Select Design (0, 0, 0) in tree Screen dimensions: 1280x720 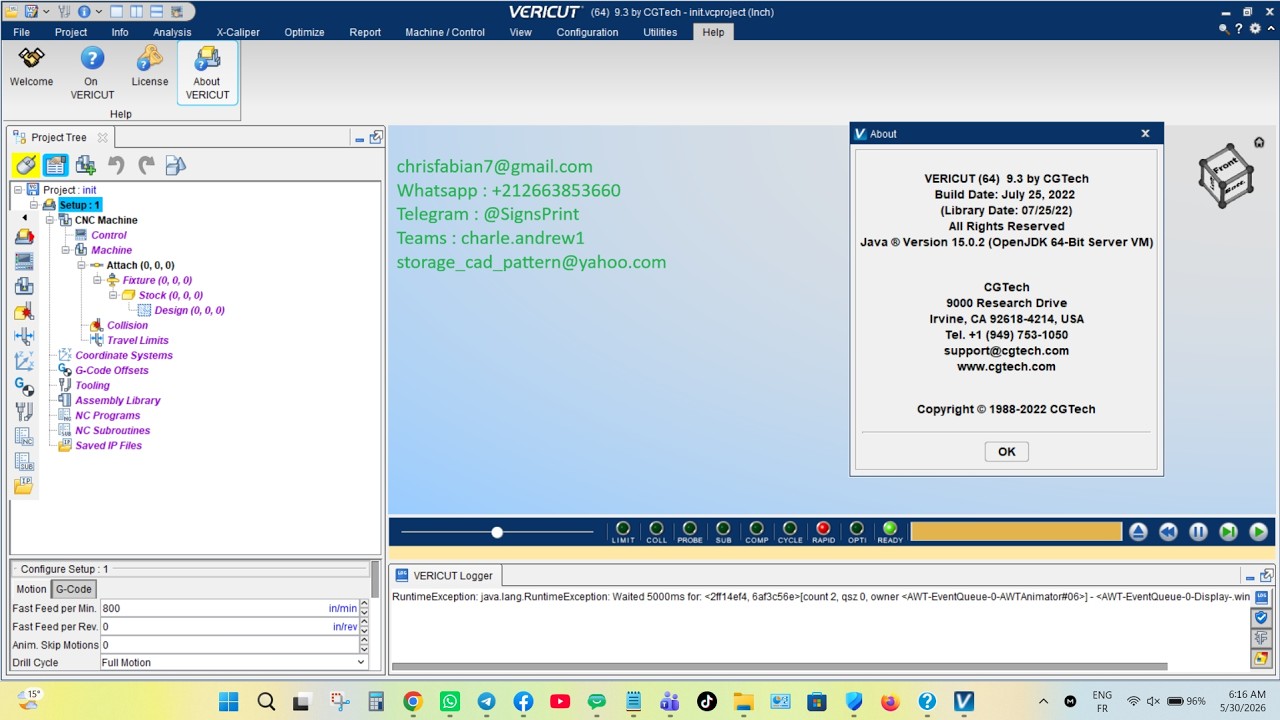pyautogui.click(x=189, y=310)
